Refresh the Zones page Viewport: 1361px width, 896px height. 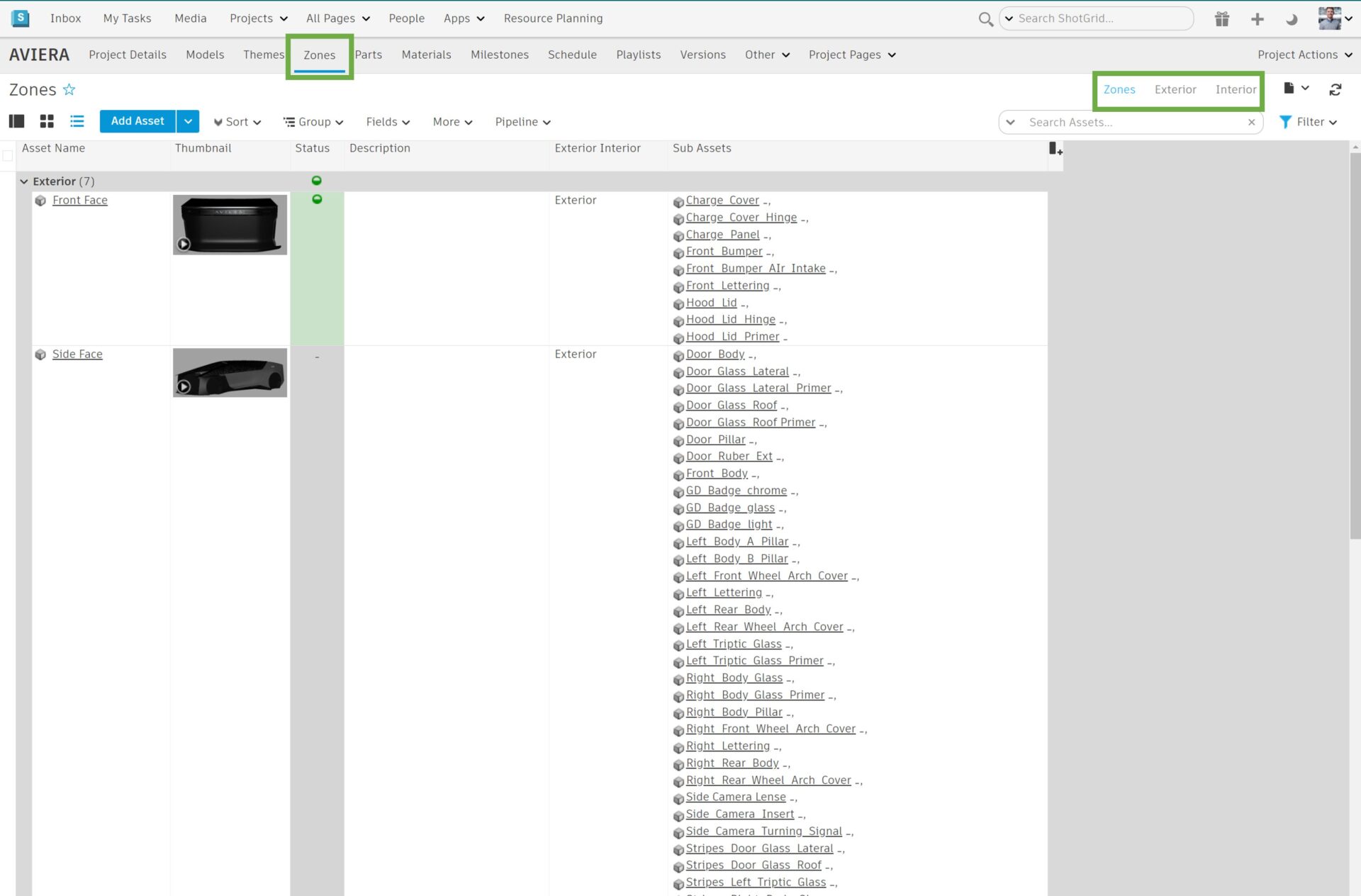coord(1336,89)
